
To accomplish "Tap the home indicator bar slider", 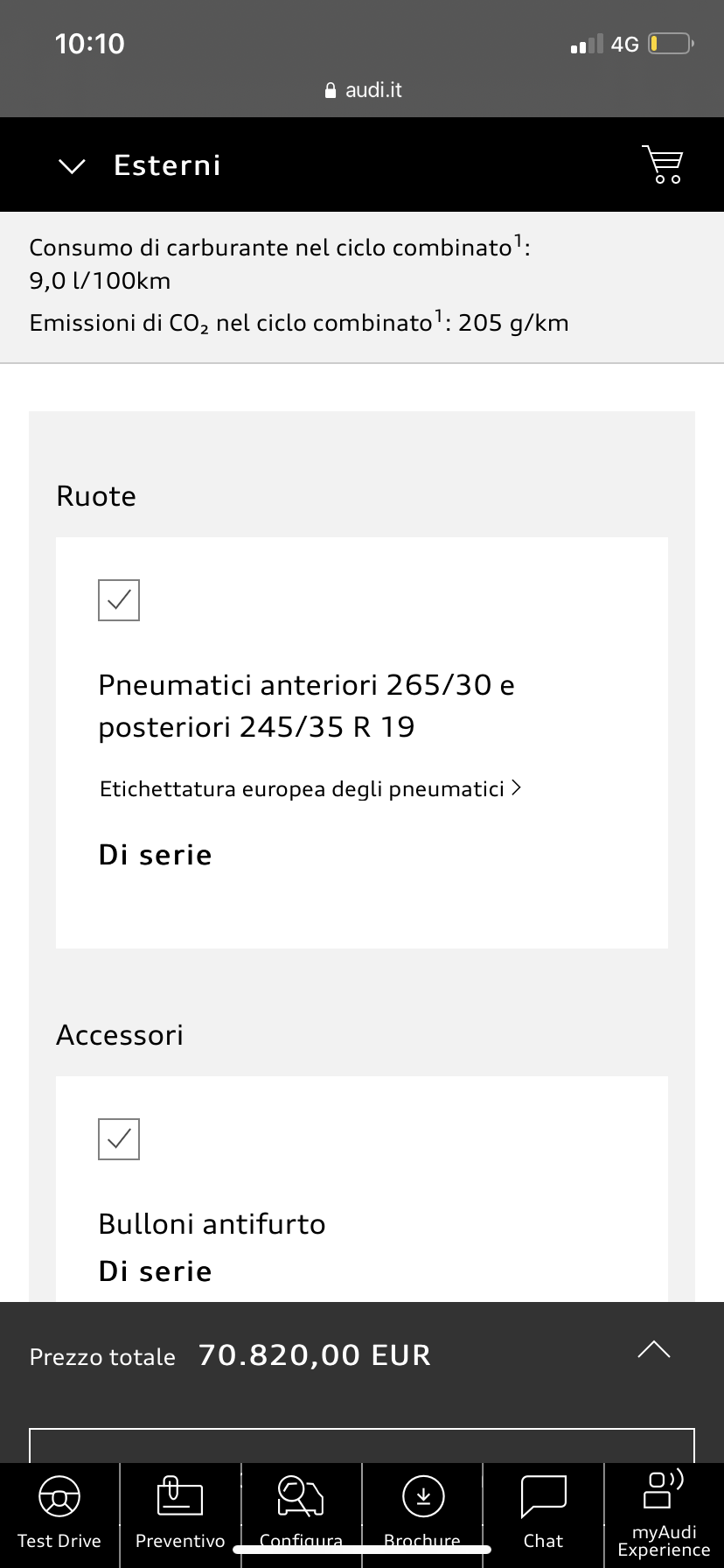I will tap(362, 1549).
